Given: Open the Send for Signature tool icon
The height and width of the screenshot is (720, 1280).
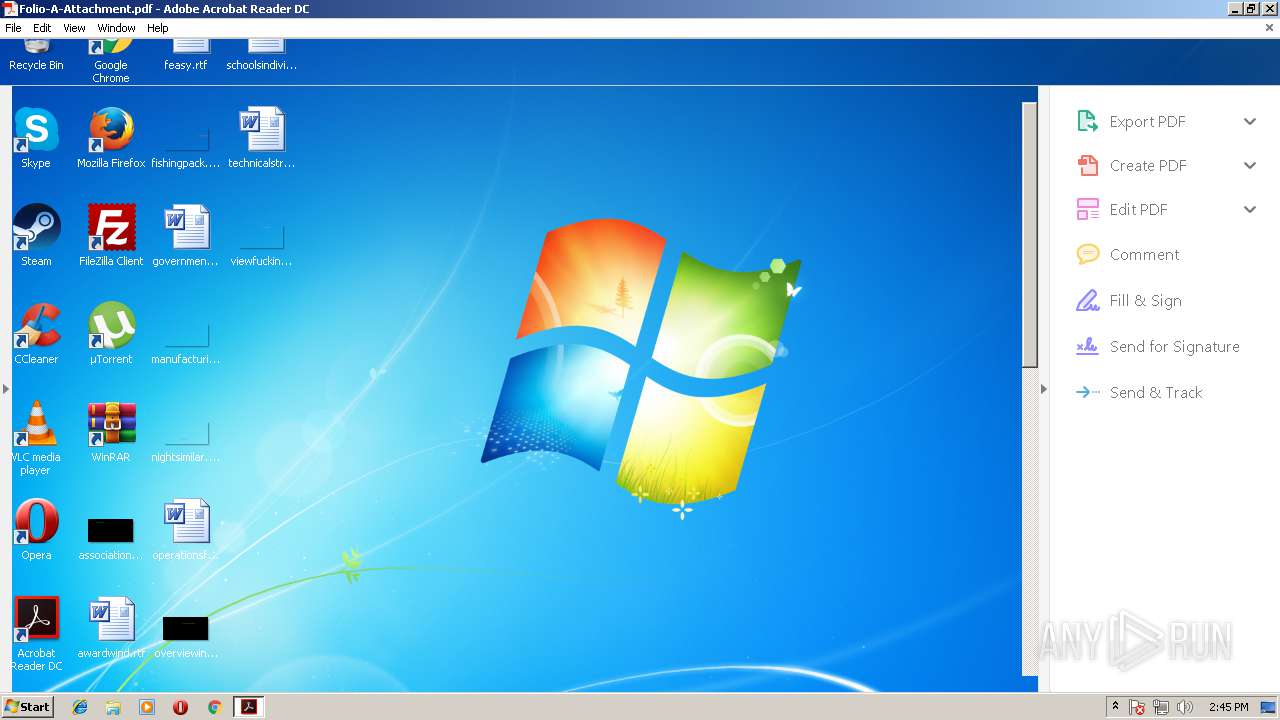Looking at the screenshot, I should click(1087, 346).
